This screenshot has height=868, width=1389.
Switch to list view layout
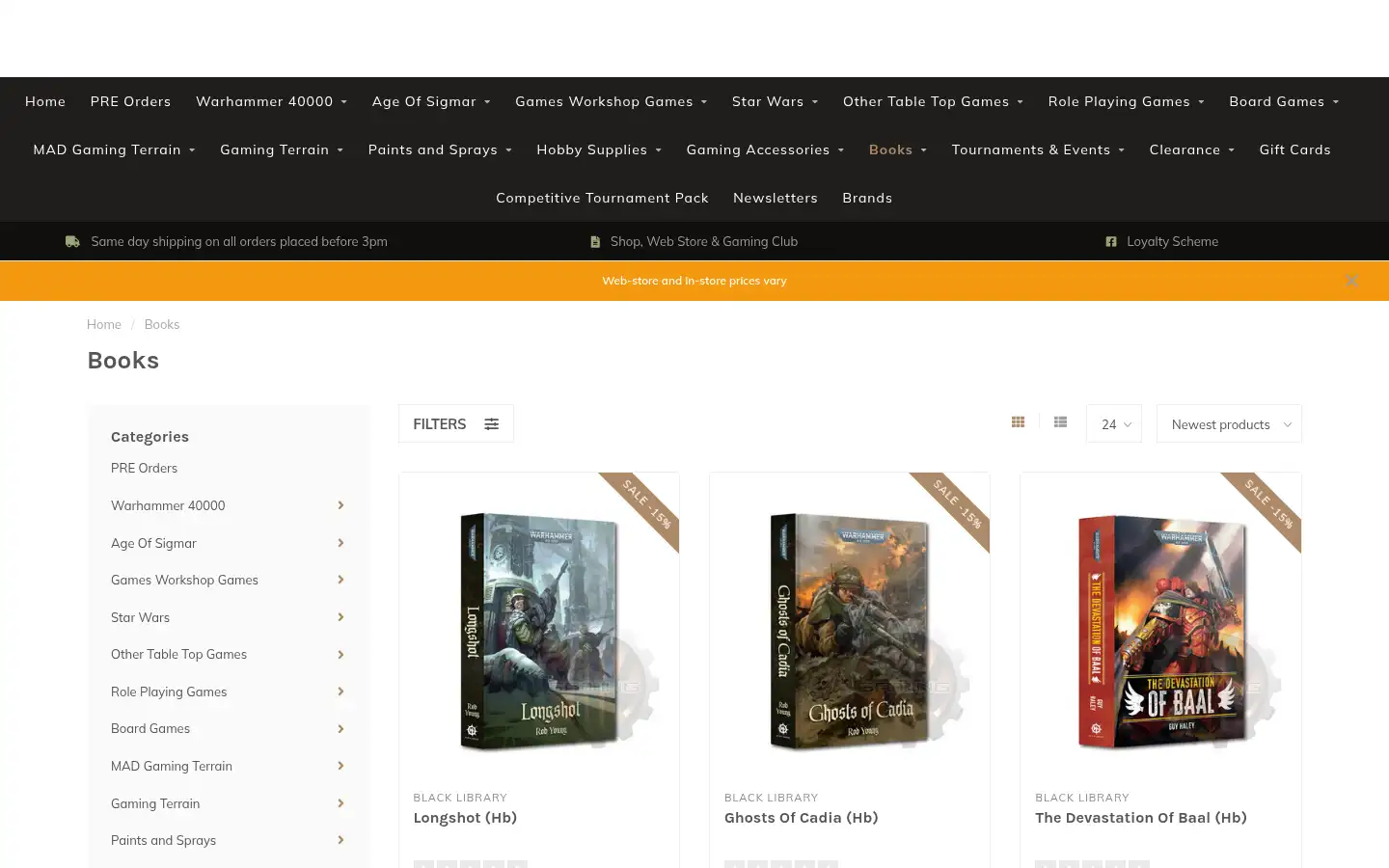tap(1060, 422)
